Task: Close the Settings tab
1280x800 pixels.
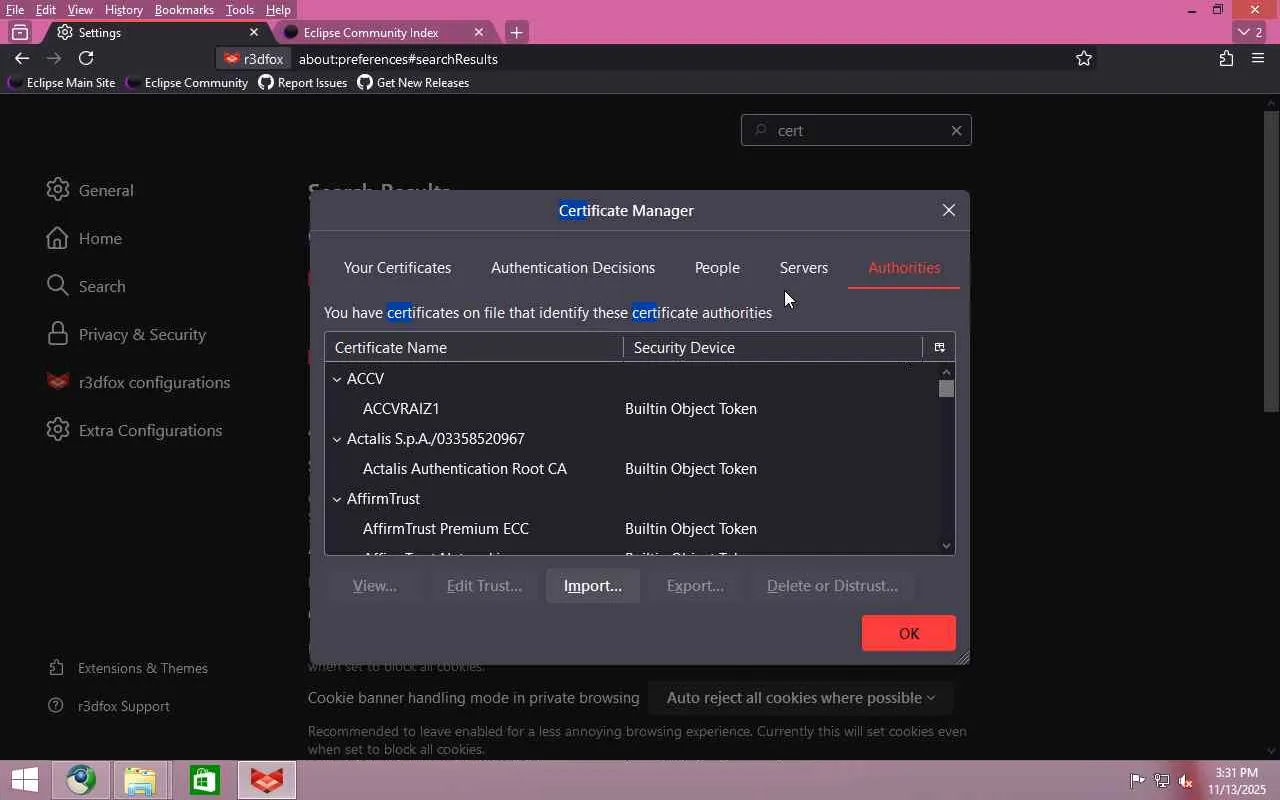Action: coord(254,32)
